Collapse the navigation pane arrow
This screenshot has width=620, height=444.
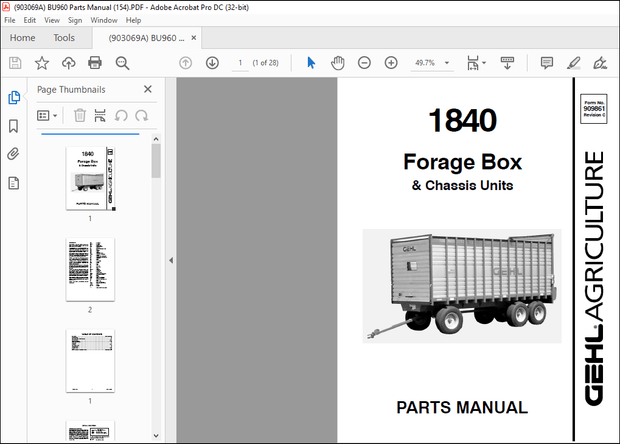[171, 260]
